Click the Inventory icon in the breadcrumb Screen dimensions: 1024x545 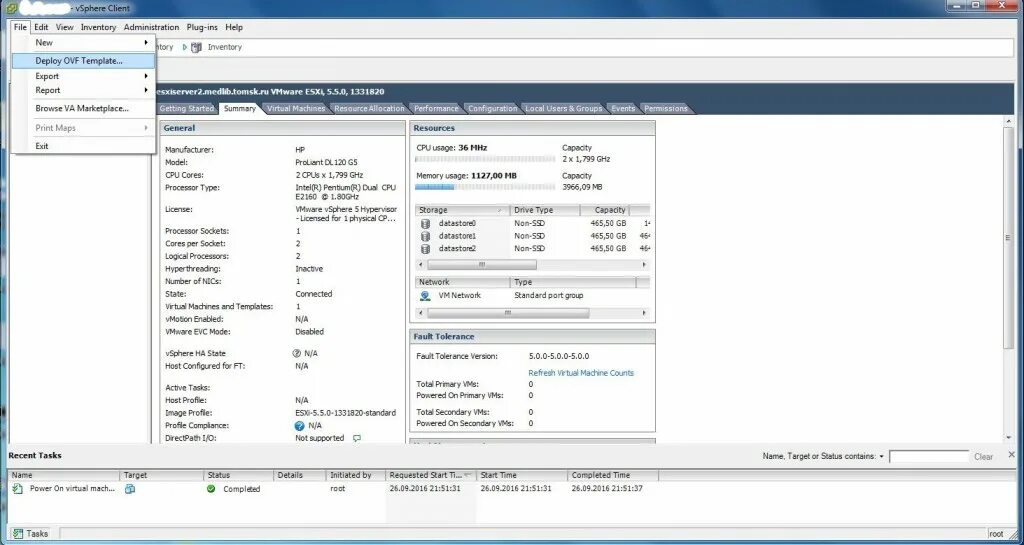[x=197, y=47]
